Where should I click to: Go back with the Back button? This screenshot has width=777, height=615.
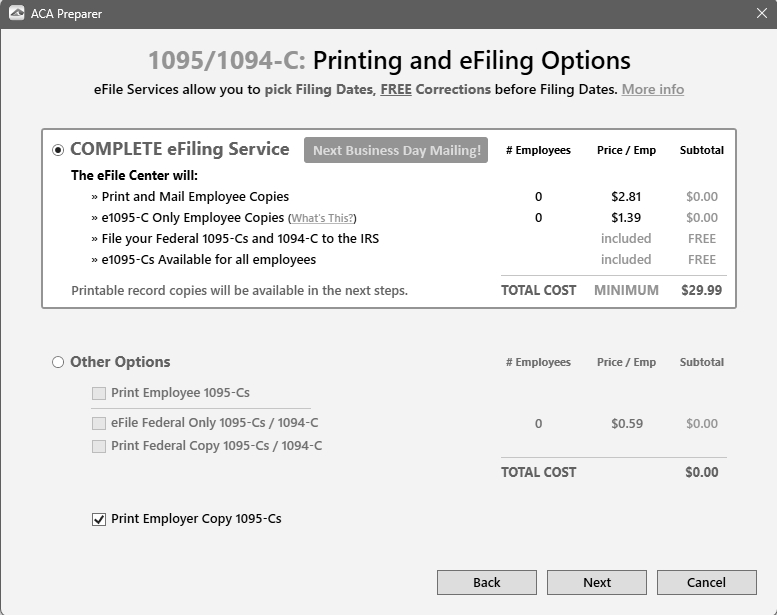486,582
